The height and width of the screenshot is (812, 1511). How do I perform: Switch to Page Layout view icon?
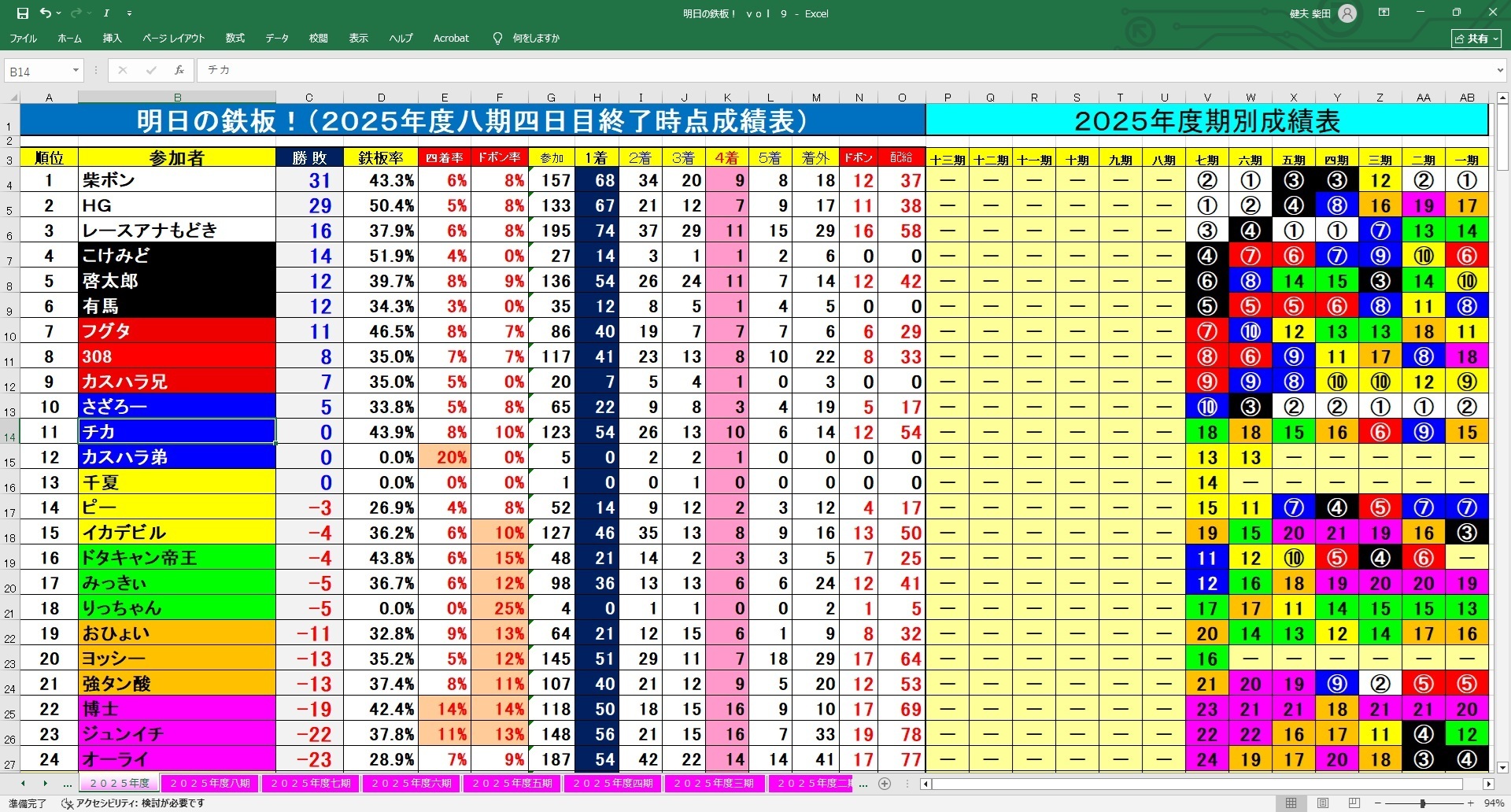pos(1323,803)
